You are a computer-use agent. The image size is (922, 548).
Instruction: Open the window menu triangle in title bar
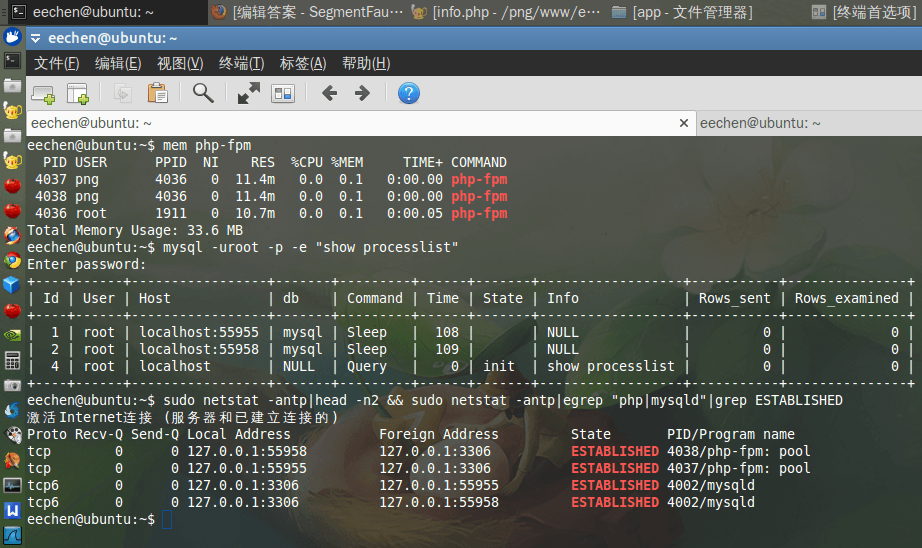[35, 39]
